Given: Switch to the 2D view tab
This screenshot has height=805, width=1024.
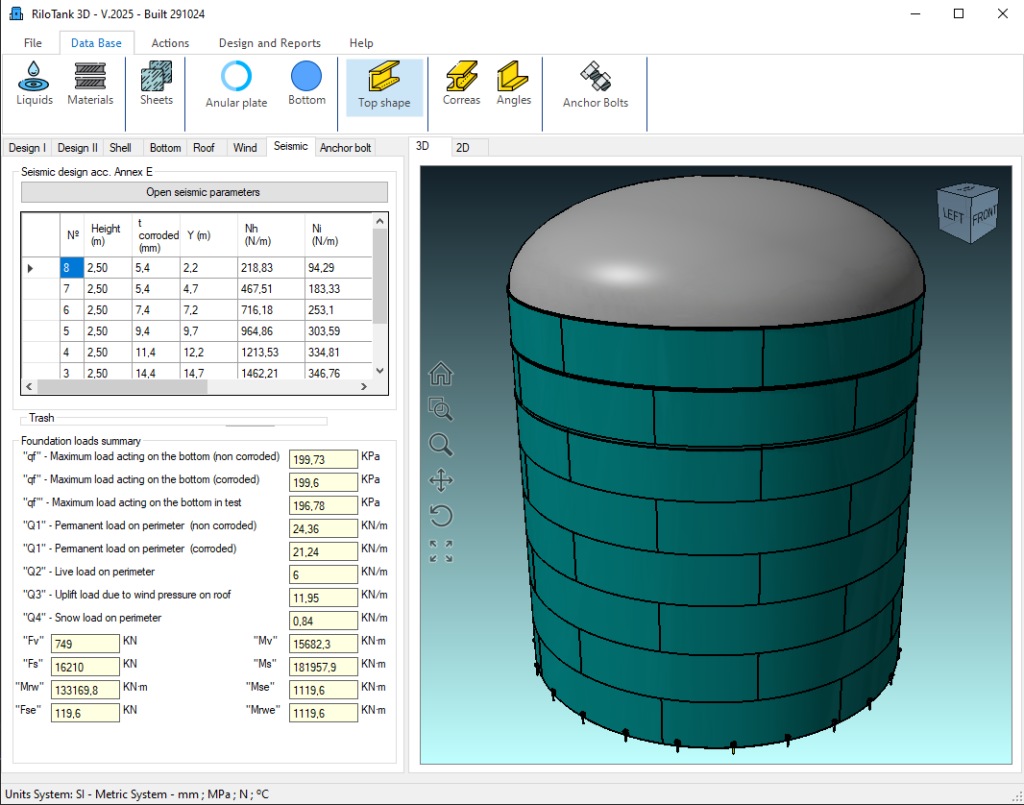Looking at the screenshot, I should click(463, 147).
